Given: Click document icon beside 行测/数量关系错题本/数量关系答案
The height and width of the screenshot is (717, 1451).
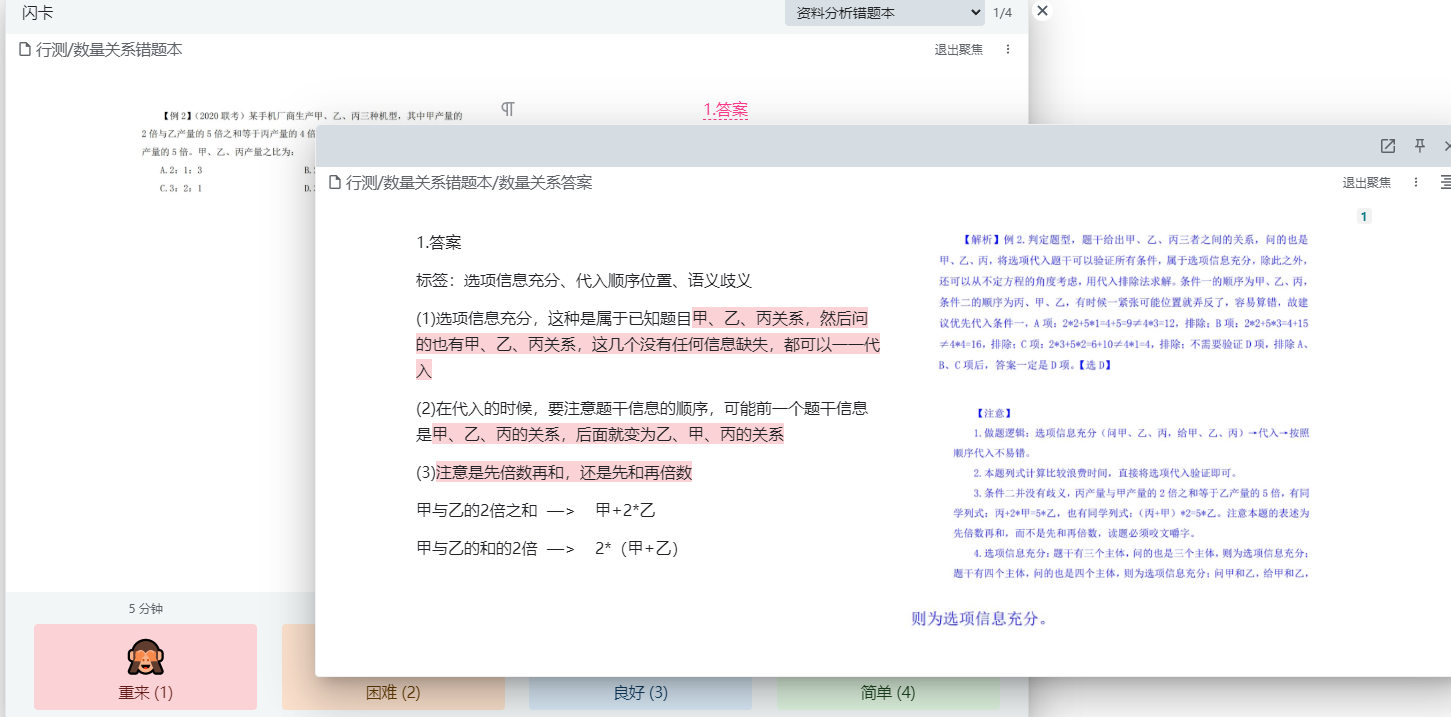Looking at the screenshot, I should [x=335, y=182].
